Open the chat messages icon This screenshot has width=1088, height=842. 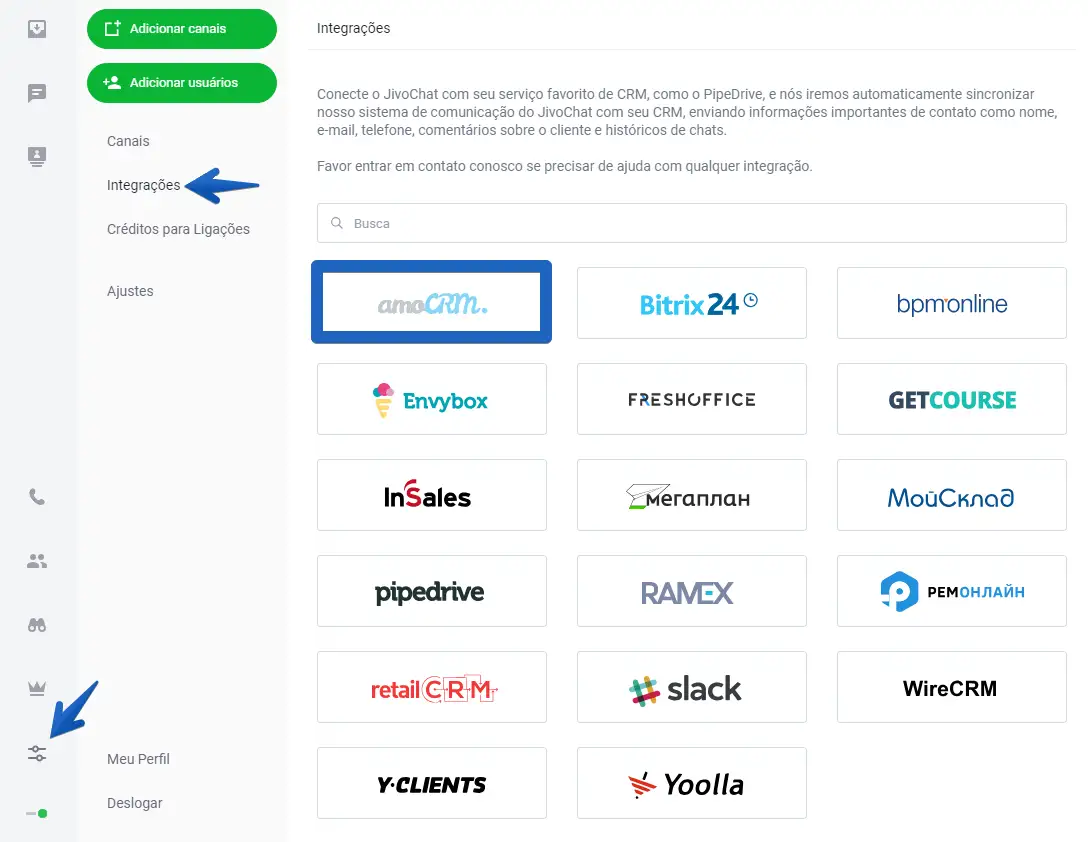coord(37,93)
